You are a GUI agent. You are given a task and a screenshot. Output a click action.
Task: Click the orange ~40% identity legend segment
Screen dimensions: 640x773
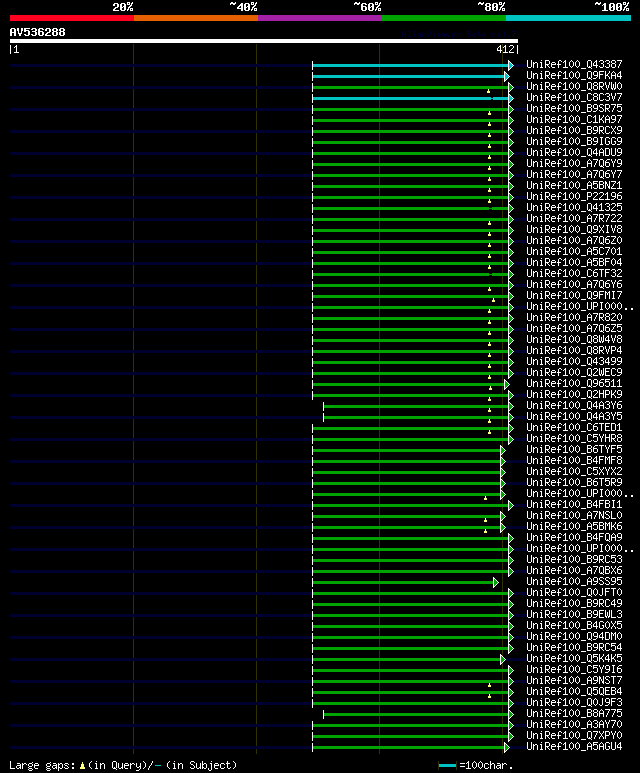(196, 18)
